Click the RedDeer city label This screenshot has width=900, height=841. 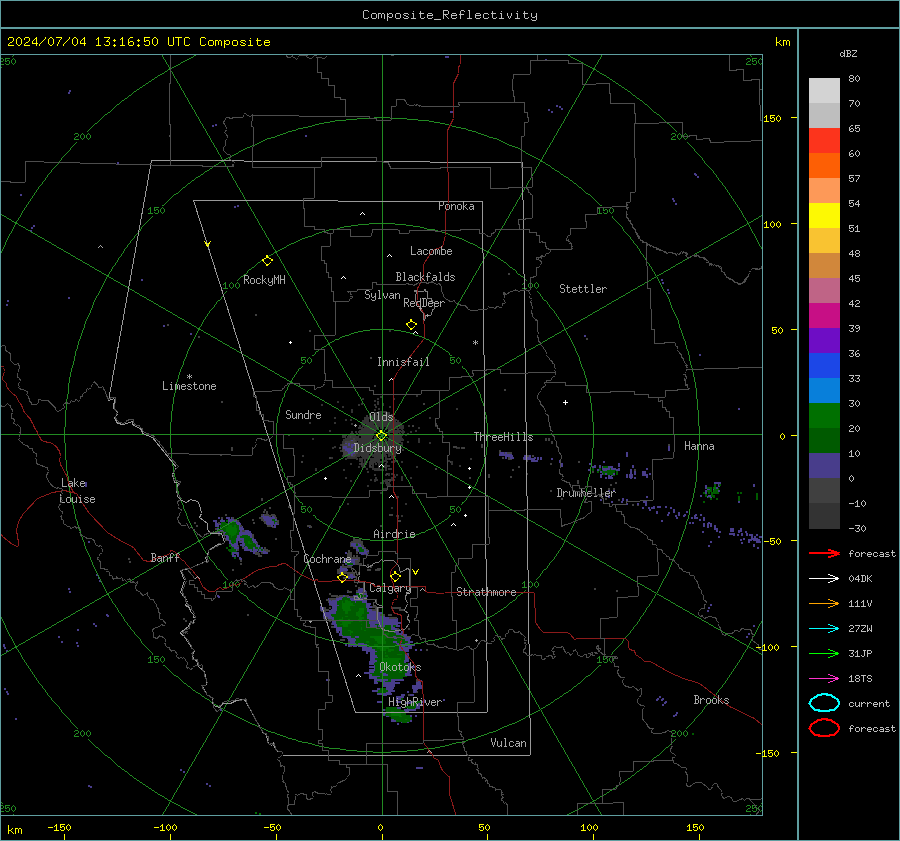(424, 303)
